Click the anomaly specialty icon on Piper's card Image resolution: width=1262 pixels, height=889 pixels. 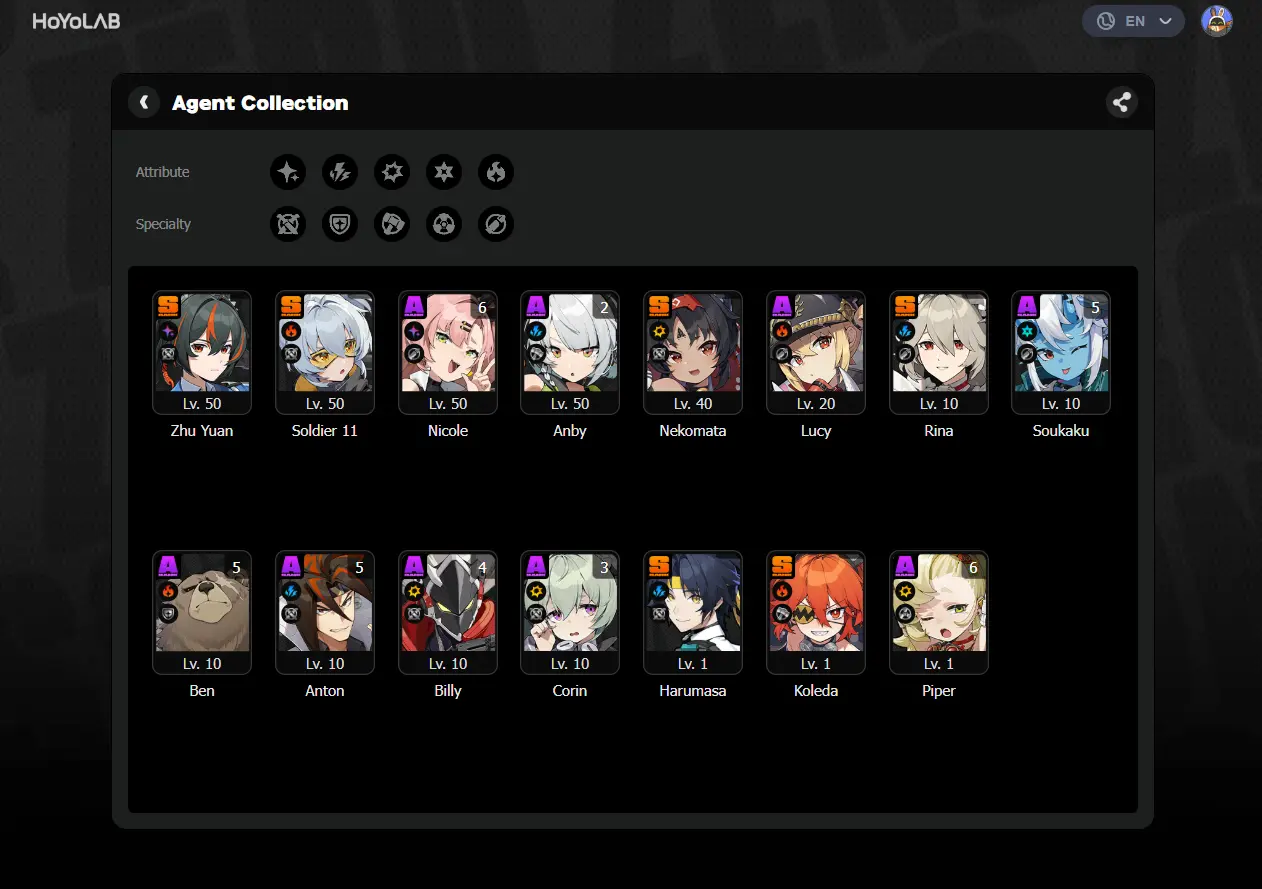point(905,613)
